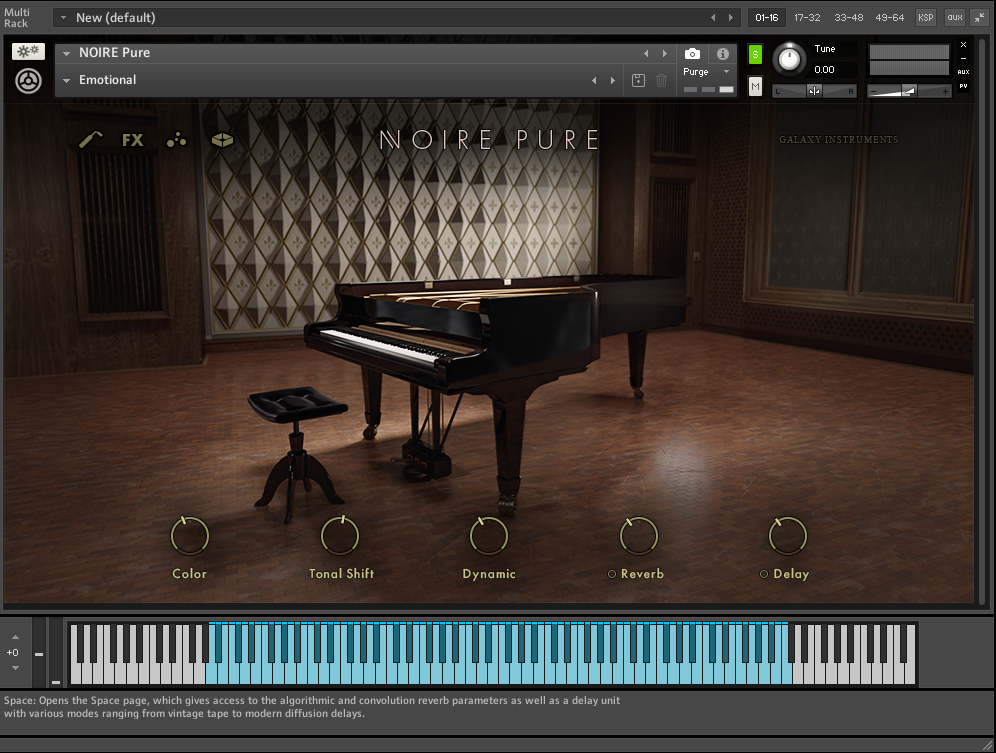
Task: Show instrument info with the i icon
Action: pos(723,54)
